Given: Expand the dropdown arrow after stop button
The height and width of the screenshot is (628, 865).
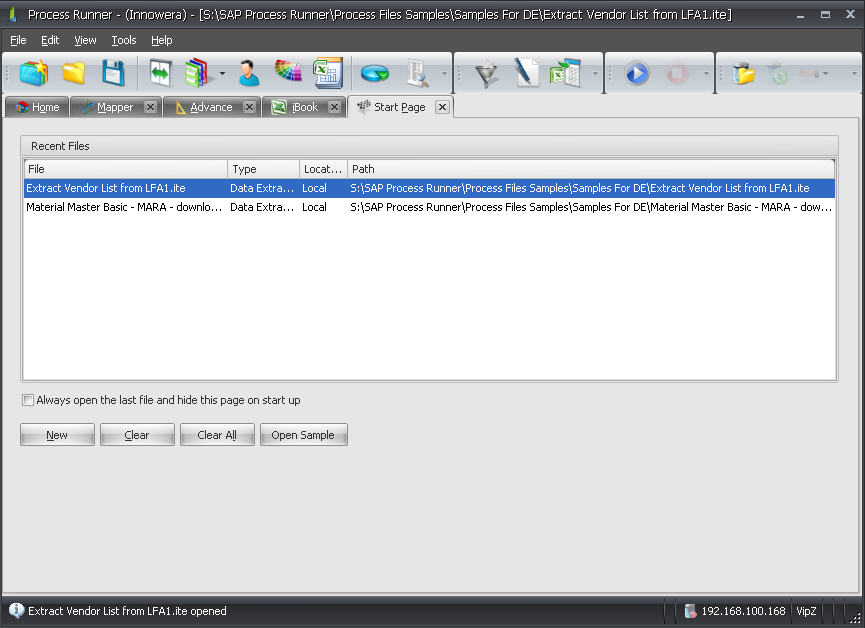Looking at the screenshot, I should tap(706, 74).
